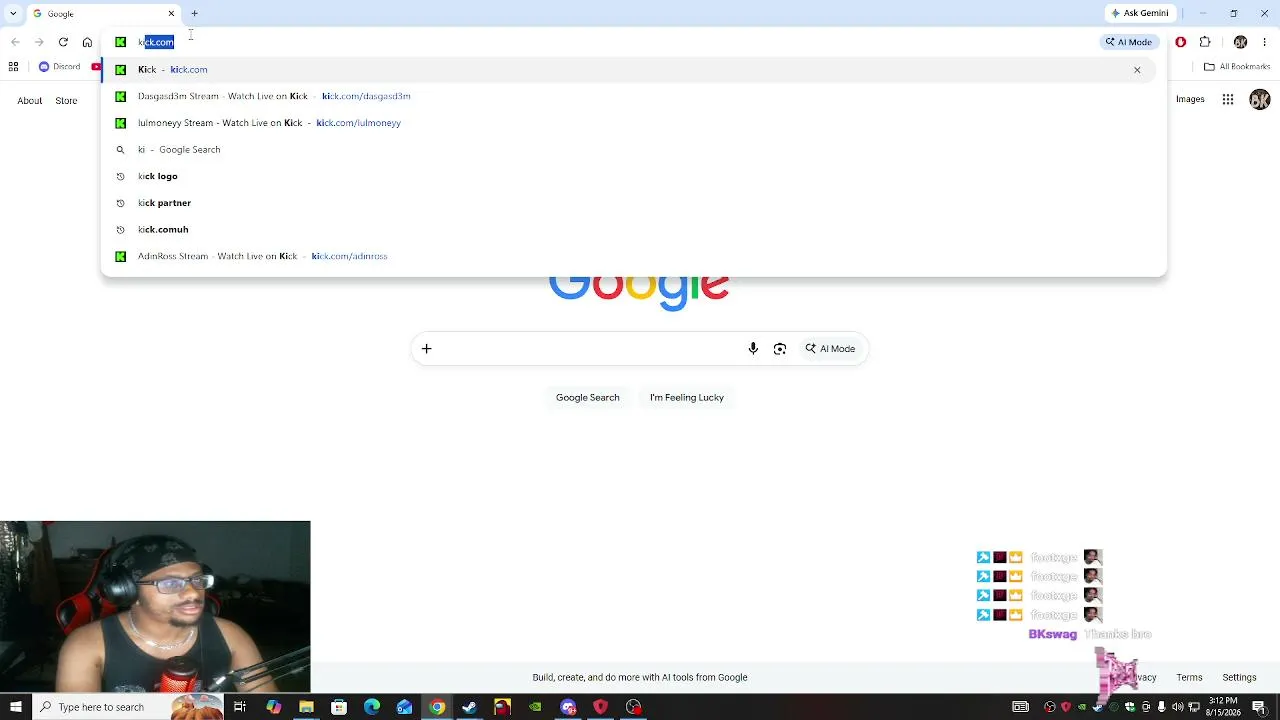Start voice search with the microphone icon
Viewport: 1280px width, 720px height.
(753, 349)
